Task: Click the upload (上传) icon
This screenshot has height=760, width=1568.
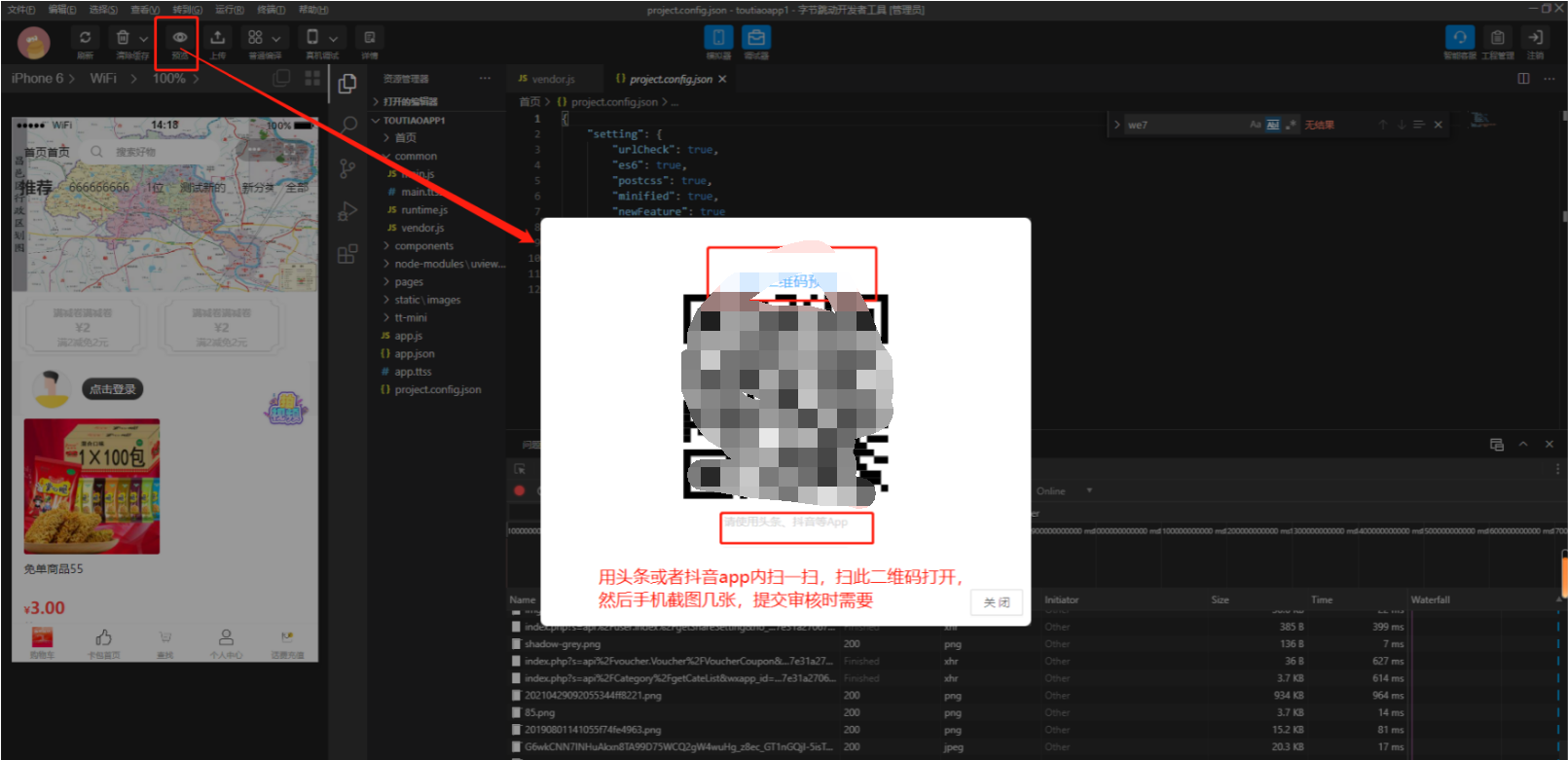Action: click(218, 37)
